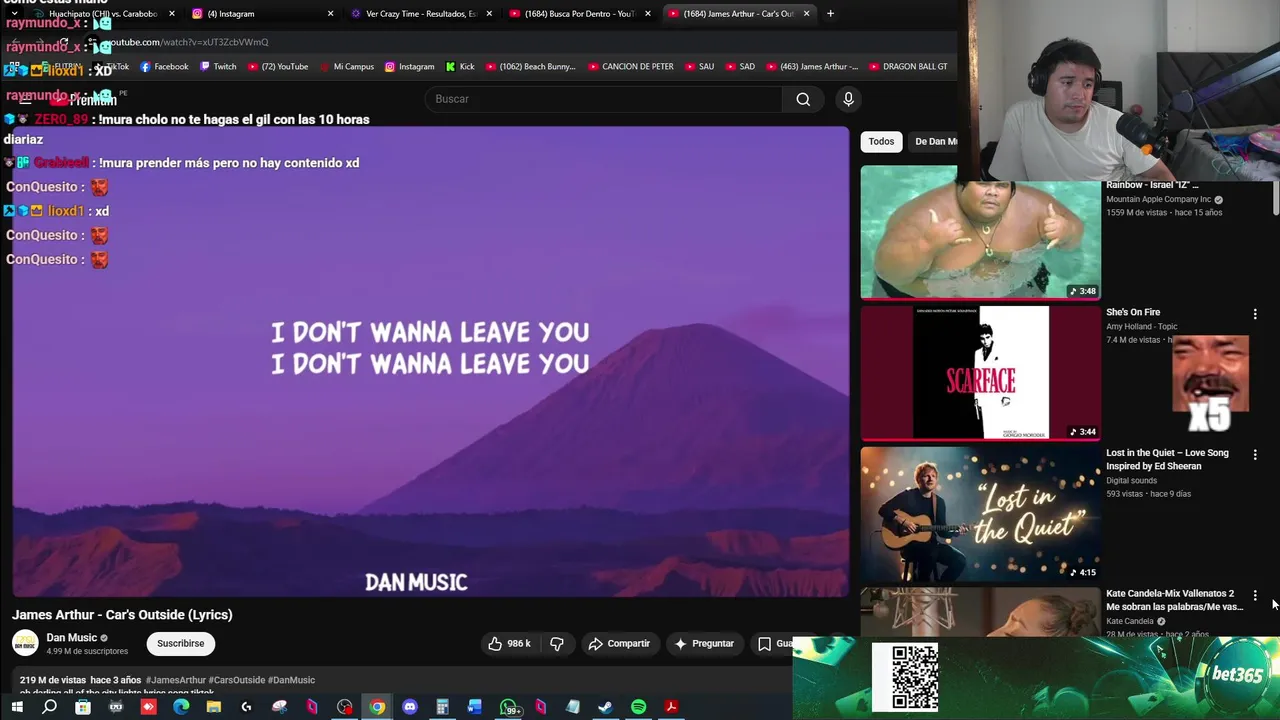
Task: Open Steam from the taskbar
Action: [605, 708]
